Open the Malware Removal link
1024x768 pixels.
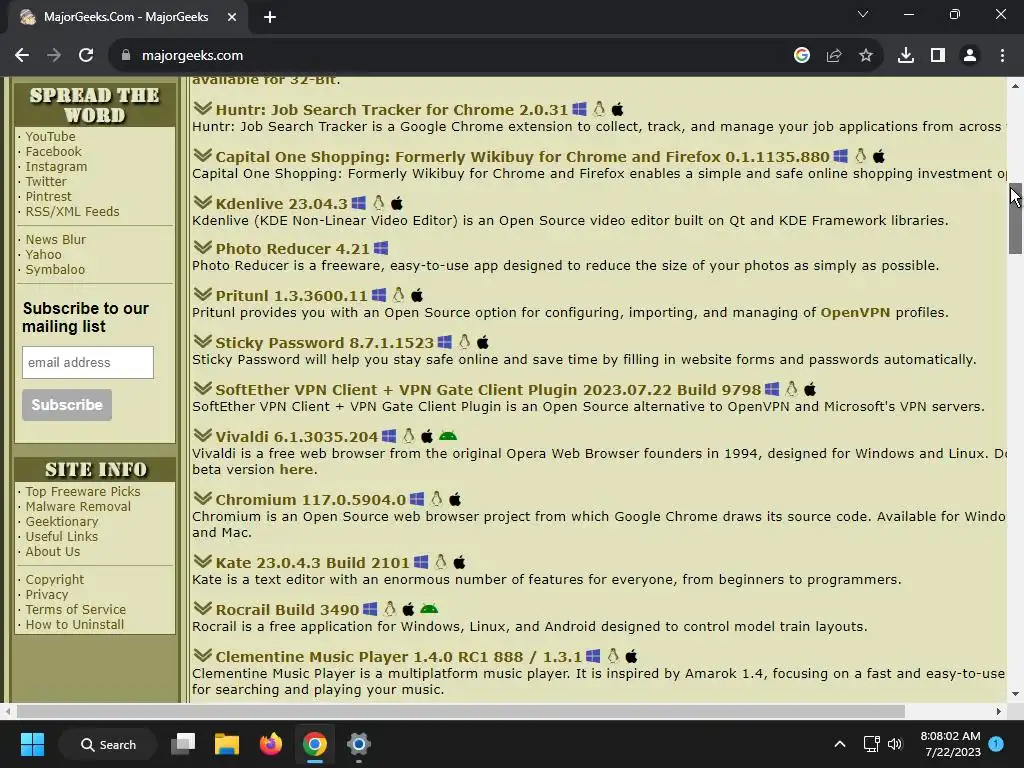tap(78, 507)
